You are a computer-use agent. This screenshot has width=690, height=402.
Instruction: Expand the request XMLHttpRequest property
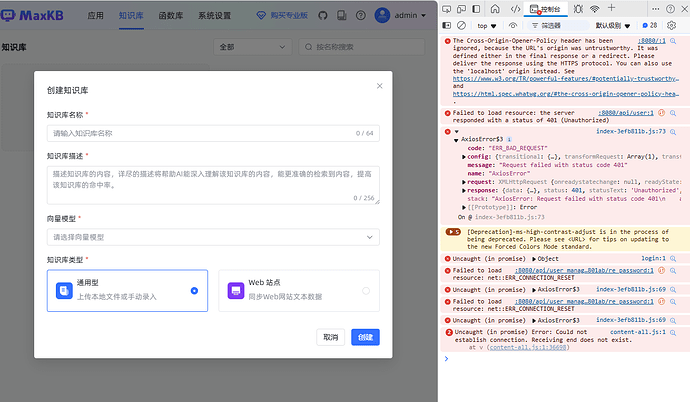[x=464, y=182]
